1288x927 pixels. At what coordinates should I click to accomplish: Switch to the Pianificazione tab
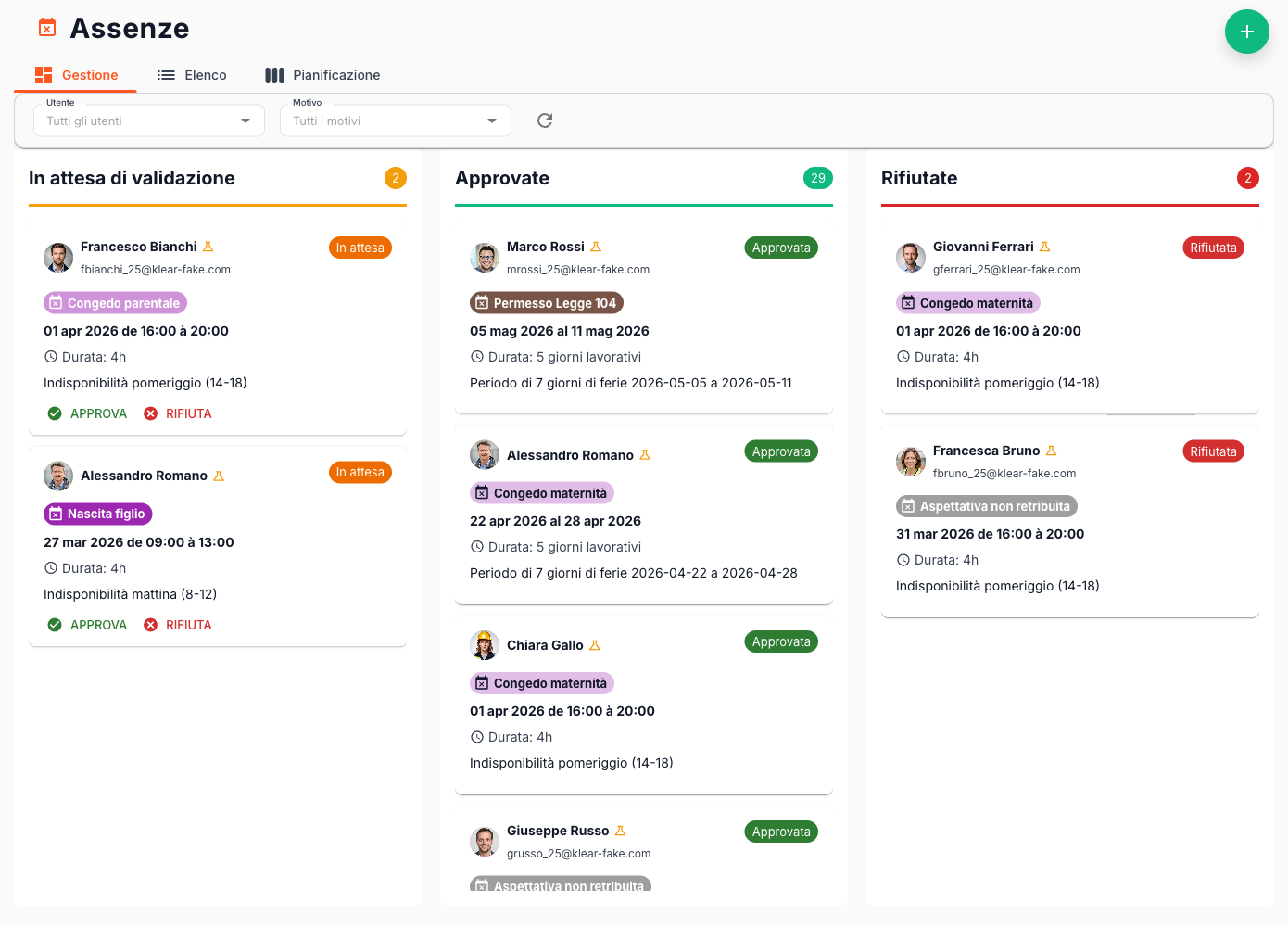pyautogui.click(x=335, y=74)
